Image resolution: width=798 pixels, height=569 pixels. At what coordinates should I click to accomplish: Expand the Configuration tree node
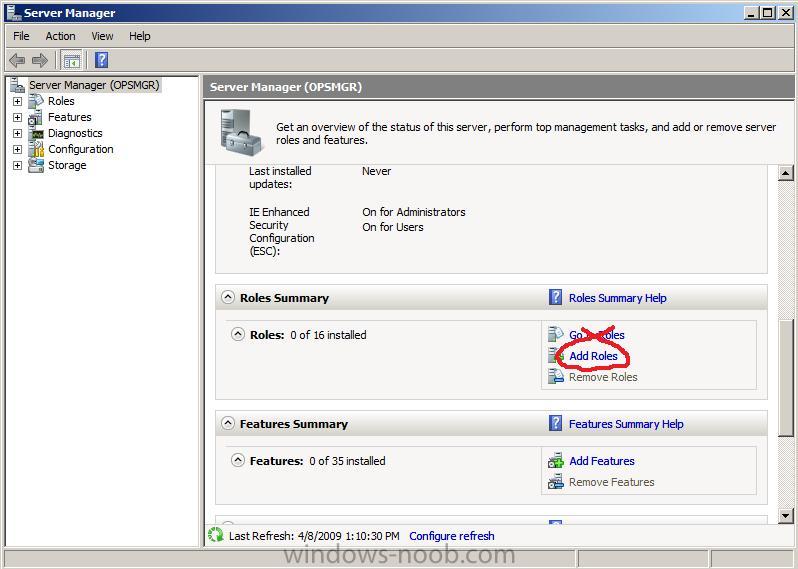(17, 150)
